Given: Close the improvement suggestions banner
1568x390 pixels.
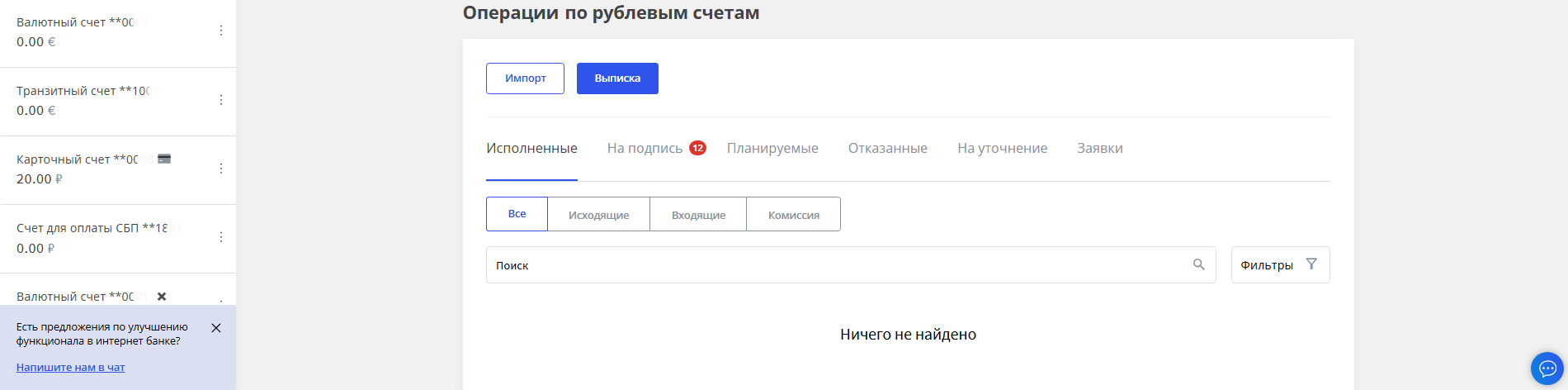Looking at the screenshot, I should pyautogui.click(x=216, y=328).
